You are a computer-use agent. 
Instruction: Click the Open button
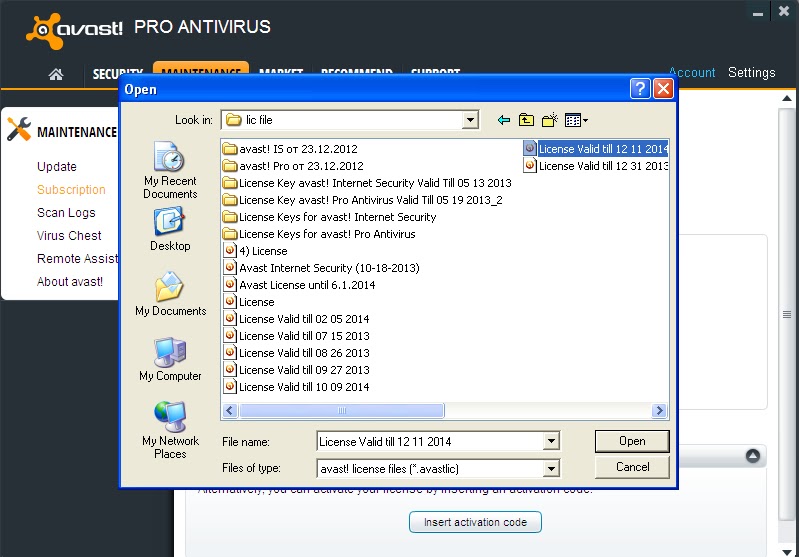[x=632, y=441]
